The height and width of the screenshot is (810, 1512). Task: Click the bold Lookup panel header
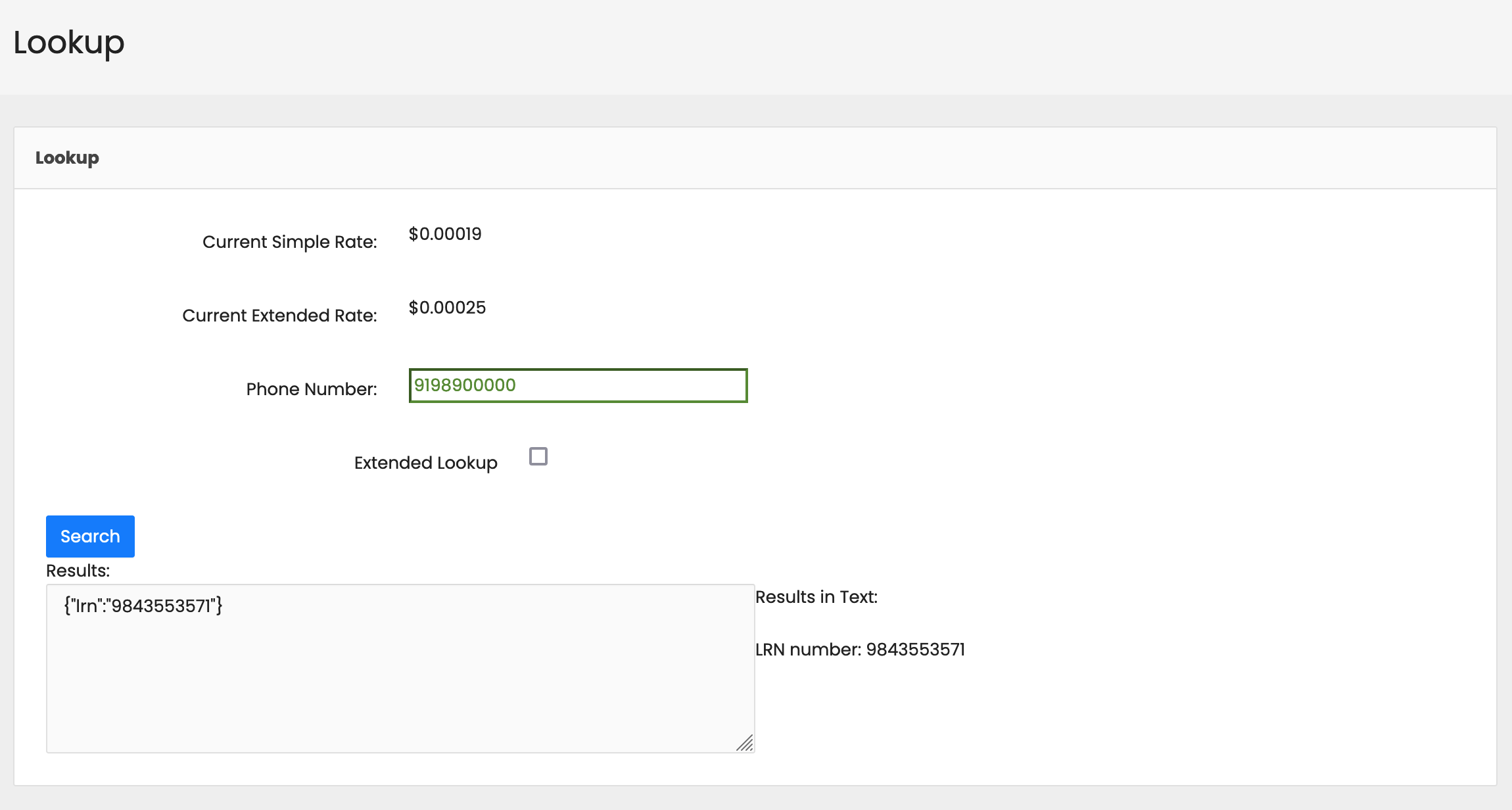click(67, 158)
